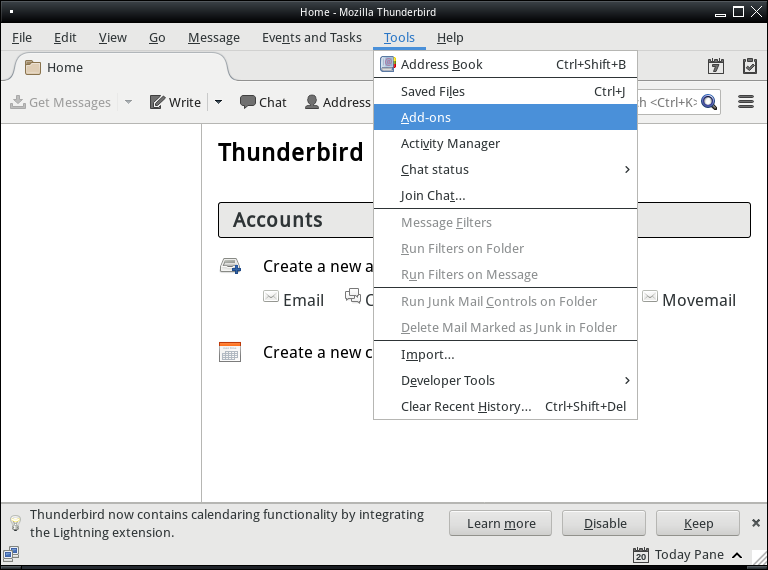Screen dimensions: 768x570
Task: Select Join Chat... menu entry
Action: click(x=505, y=195)
